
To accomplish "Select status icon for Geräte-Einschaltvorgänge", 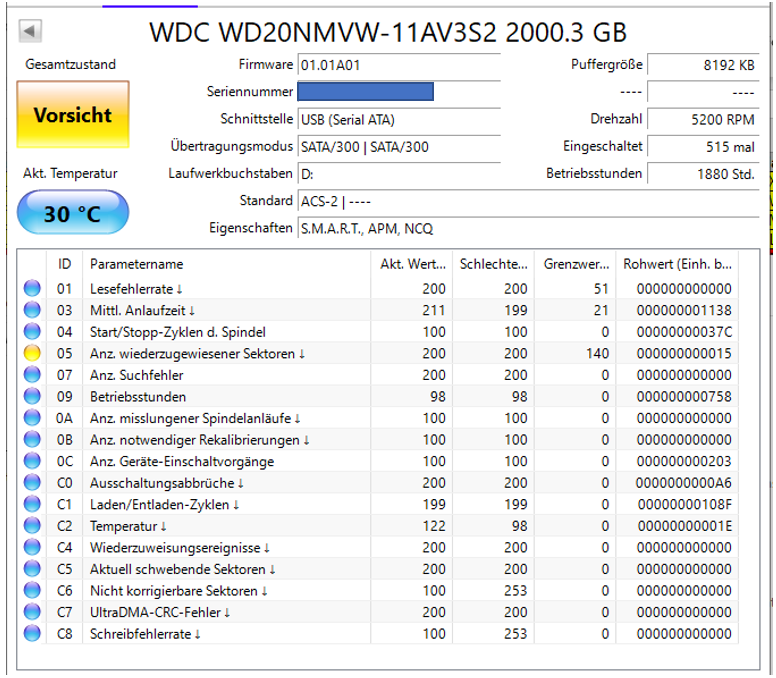I will click(32, 461).
